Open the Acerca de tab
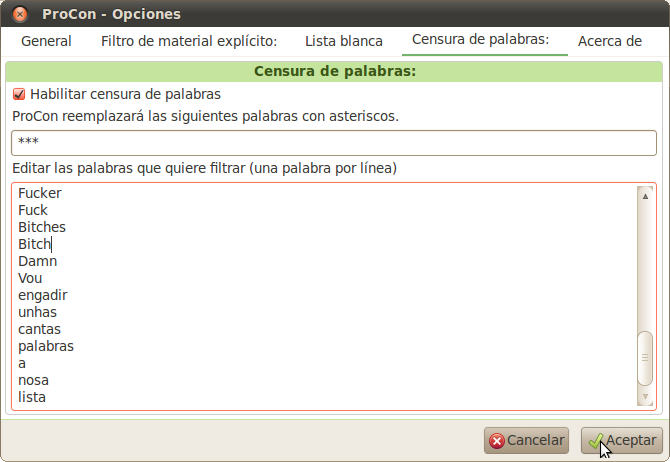Viewport: 670px width, 462px height. tap(610, 41)
